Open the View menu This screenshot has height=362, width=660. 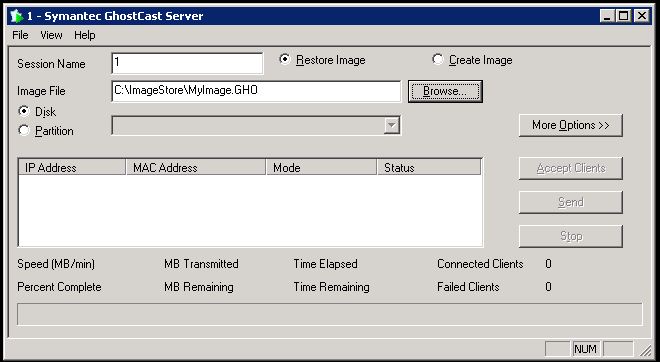(51, 35)
